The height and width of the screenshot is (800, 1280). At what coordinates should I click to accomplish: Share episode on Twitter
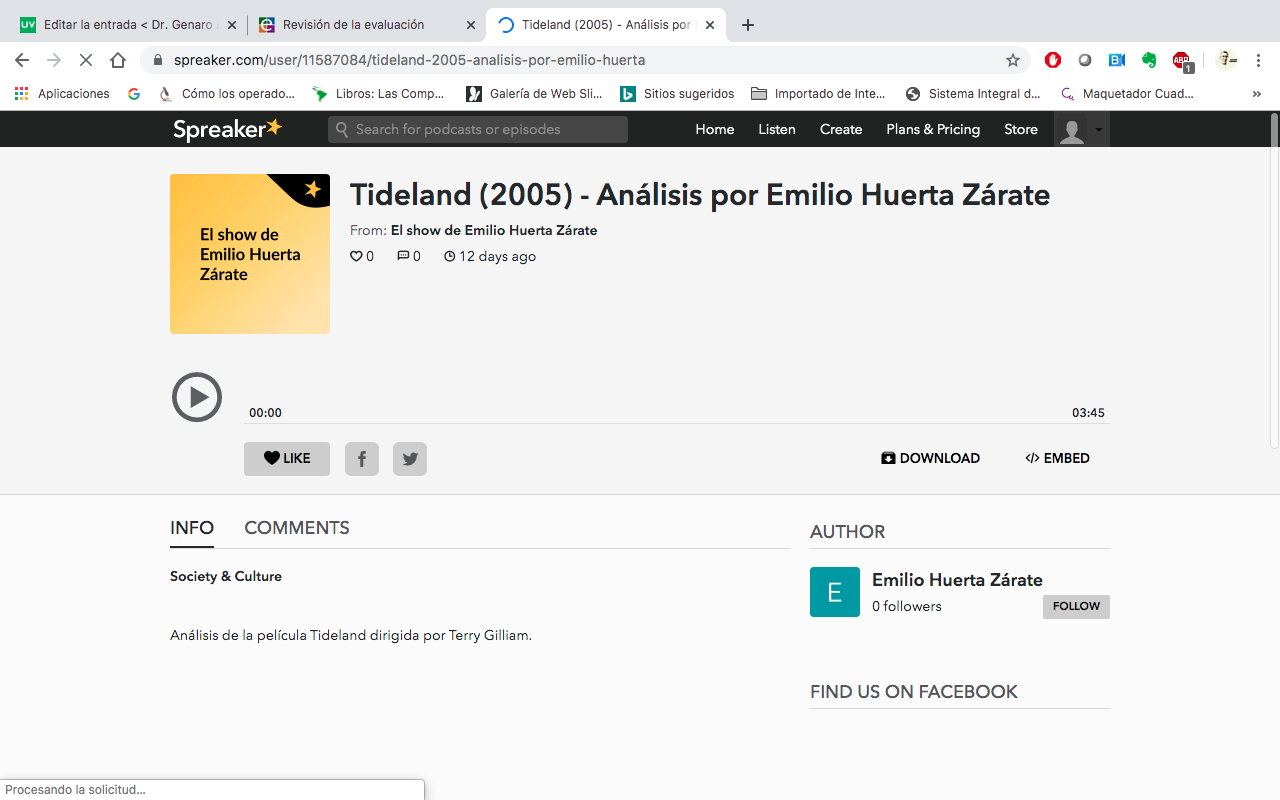[x=410, y=459]
